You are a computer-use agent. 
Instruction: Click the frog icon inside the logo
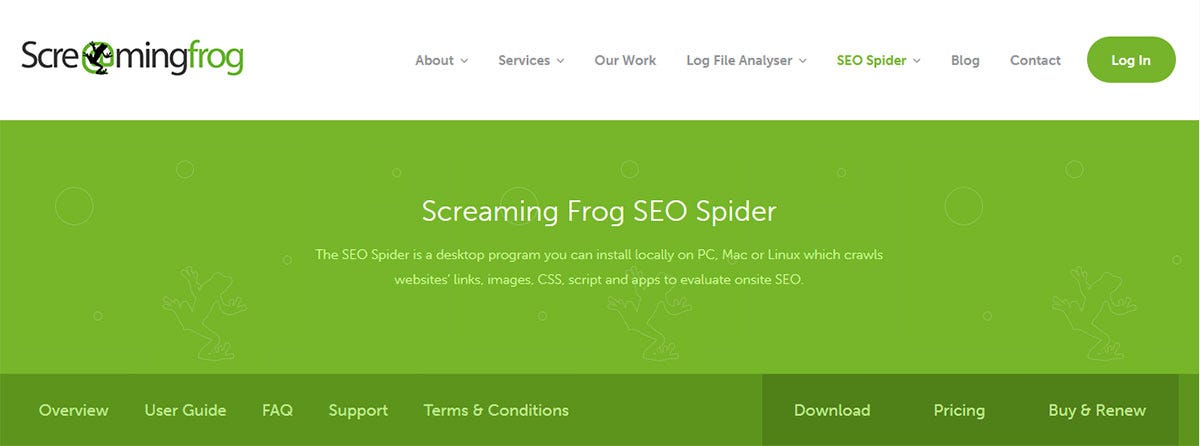point(97,59)
